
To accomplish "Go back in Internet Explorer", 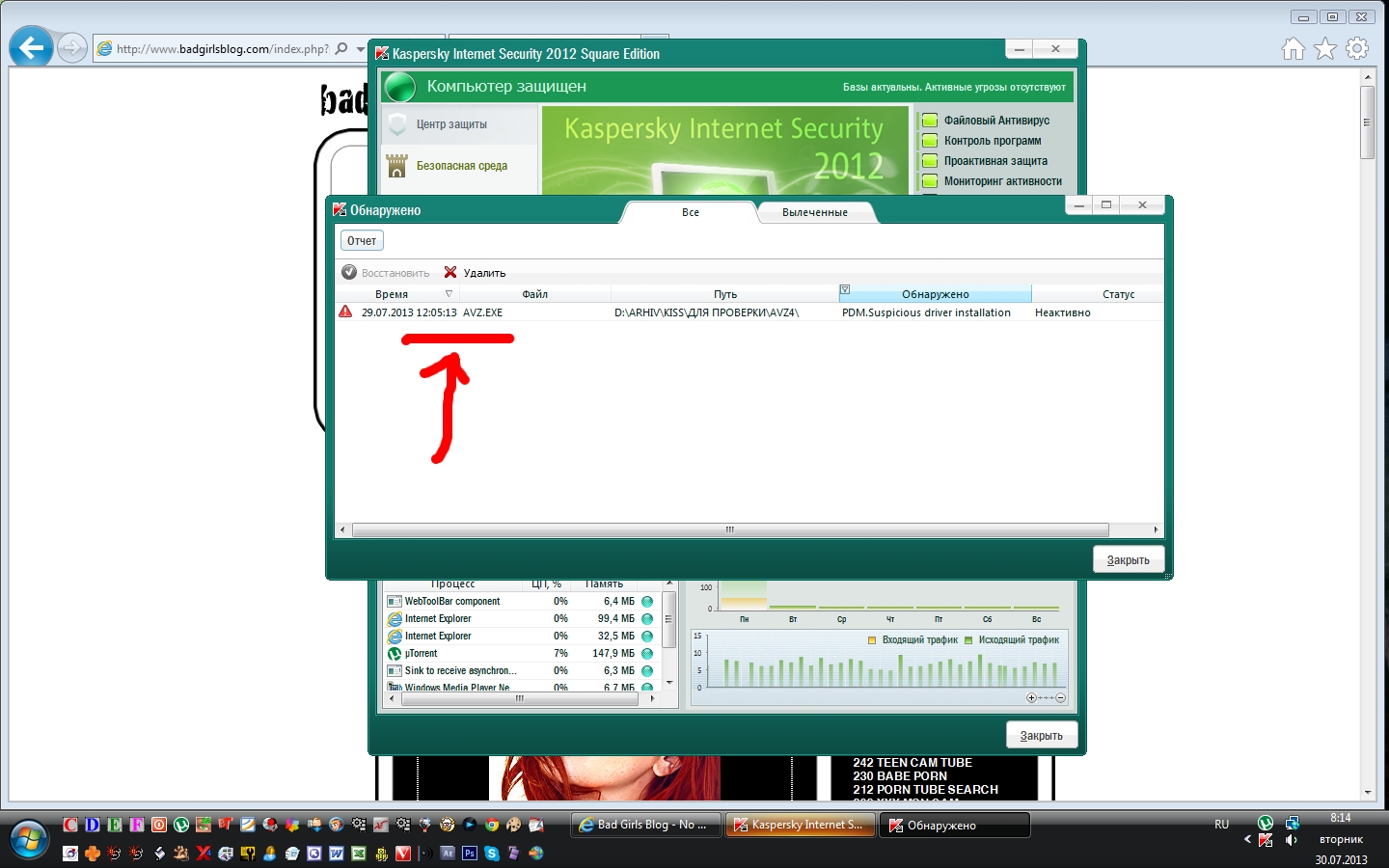I will (x=32, y=47).
